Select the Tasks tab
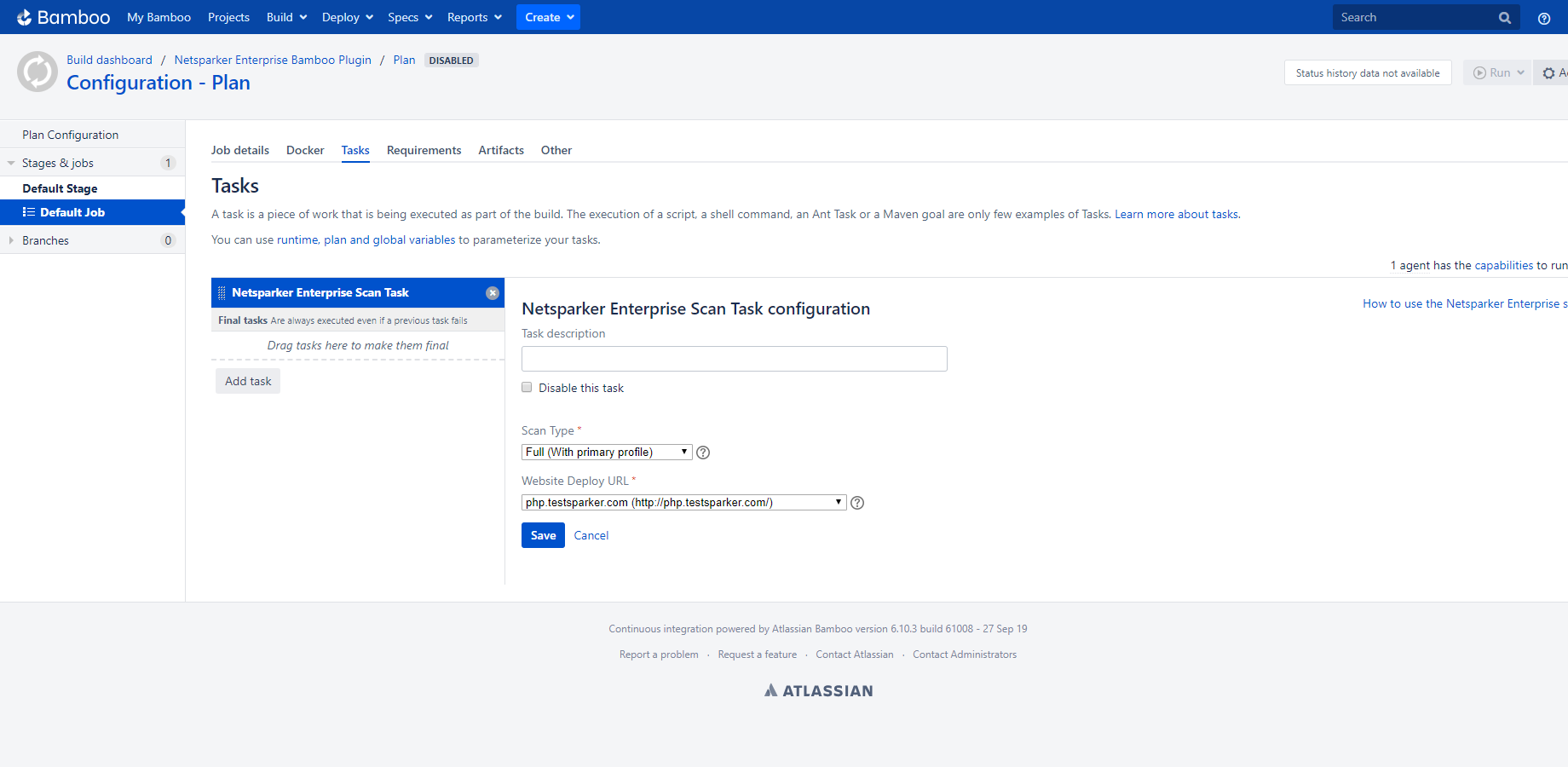The height and width of the screenshot is (767, 1568). point(355,150)
